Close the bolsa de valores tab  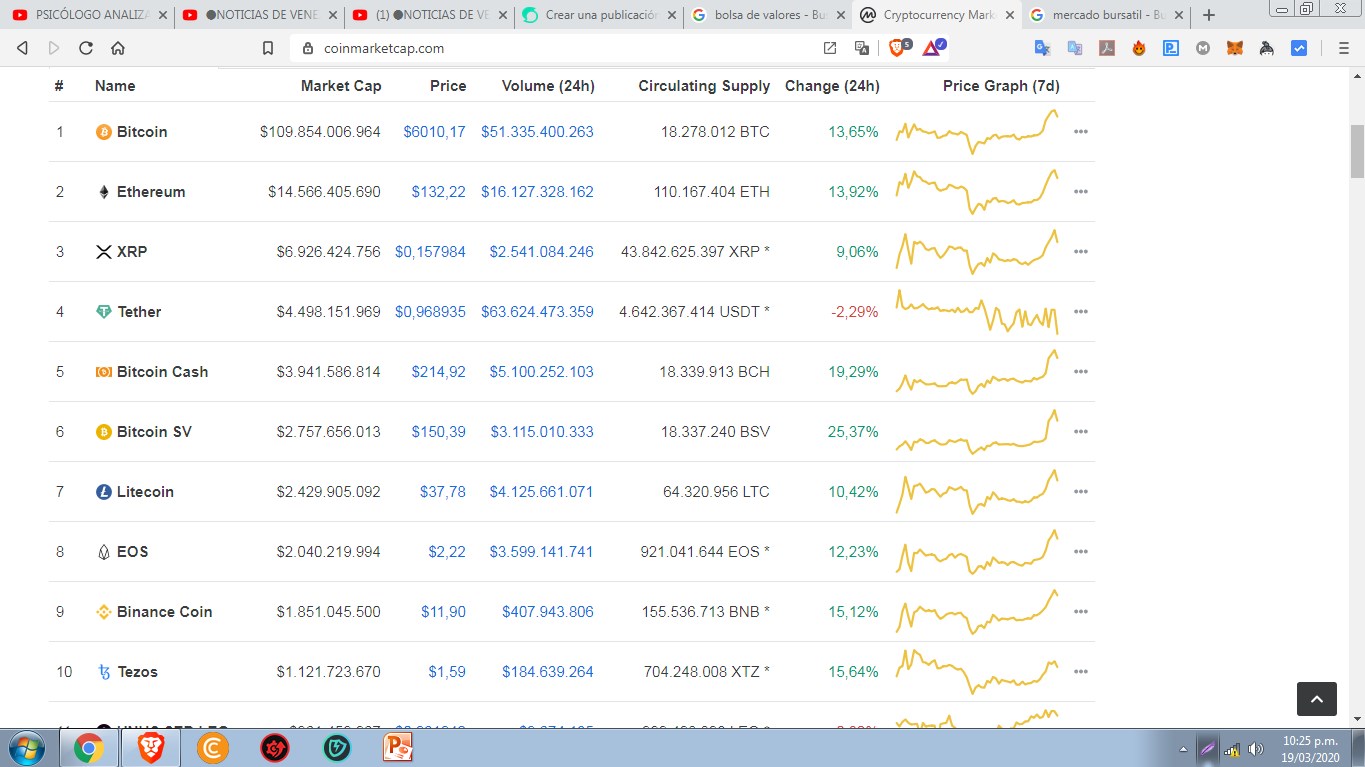[840, 16]
